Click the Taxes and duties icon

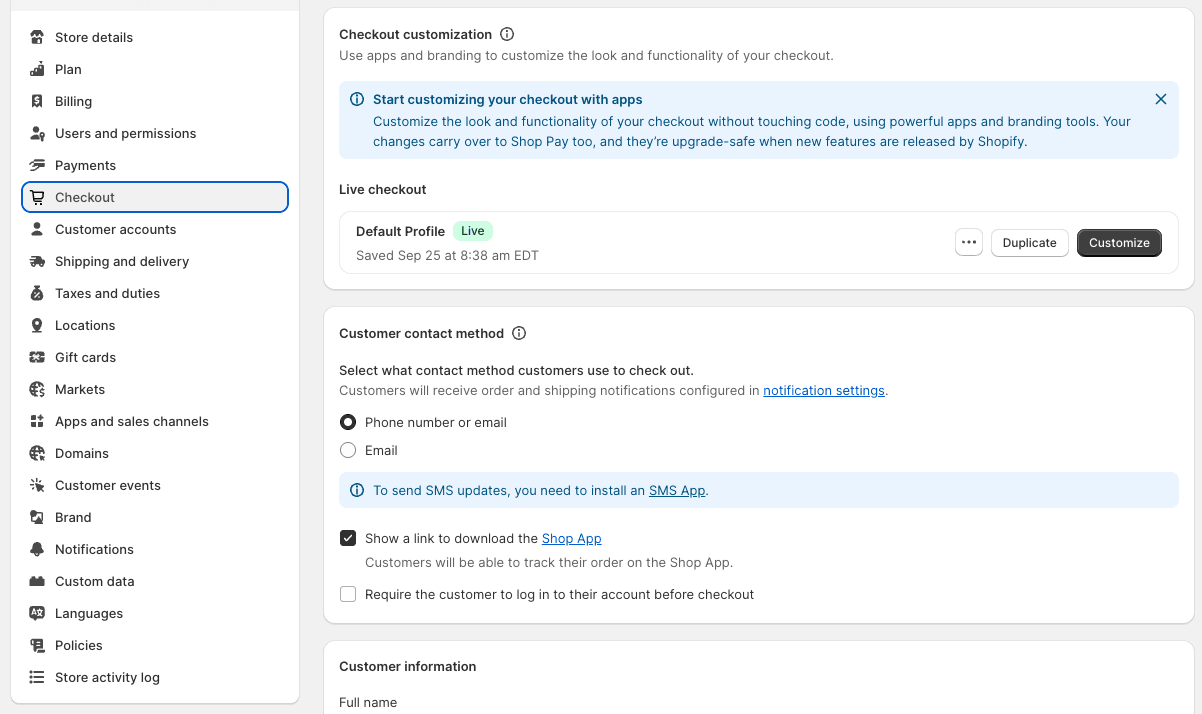pos(37,293)
